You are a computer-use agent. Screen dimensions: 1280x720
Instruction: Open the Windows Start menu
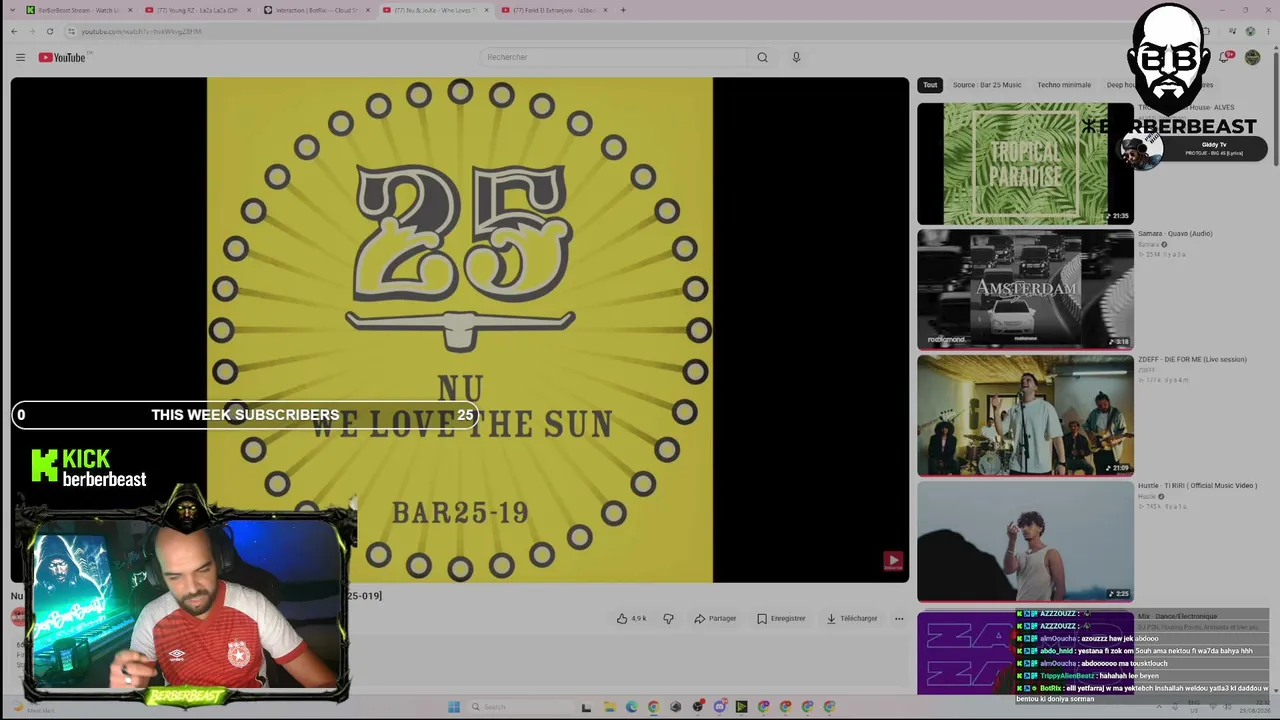(454, 707)
